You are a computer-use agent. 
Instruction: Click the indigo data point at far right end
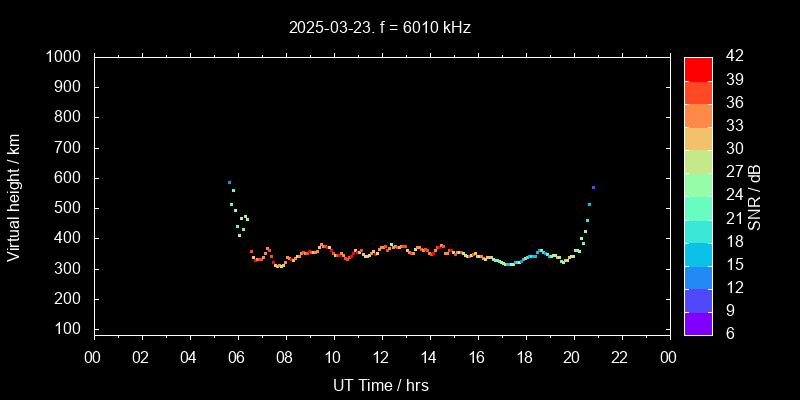pyautogui.click(x=593, y=187)
